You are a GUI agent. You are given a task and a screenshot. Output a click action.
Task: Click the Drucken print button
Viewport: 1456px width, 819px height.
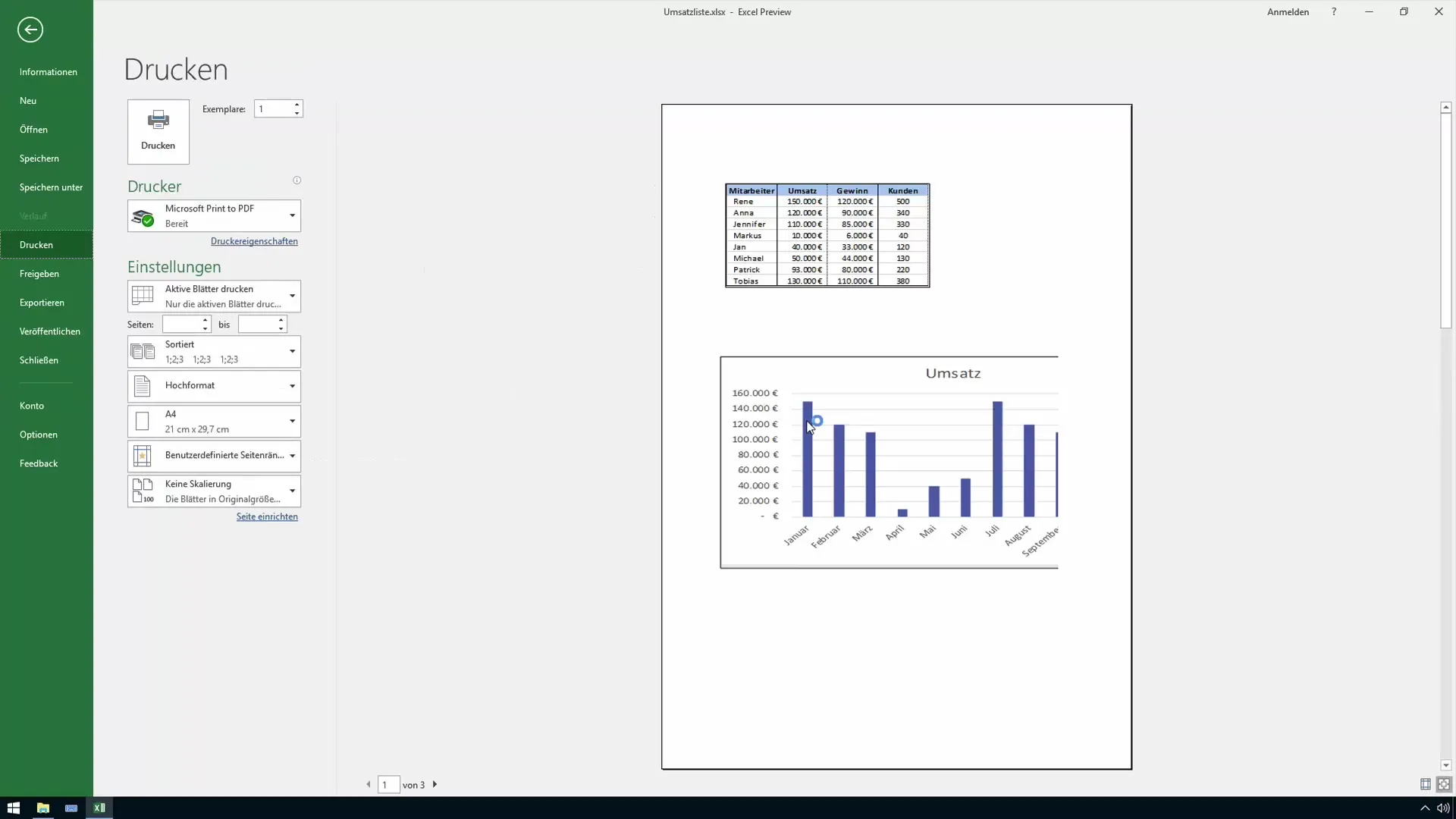point(157,130)
